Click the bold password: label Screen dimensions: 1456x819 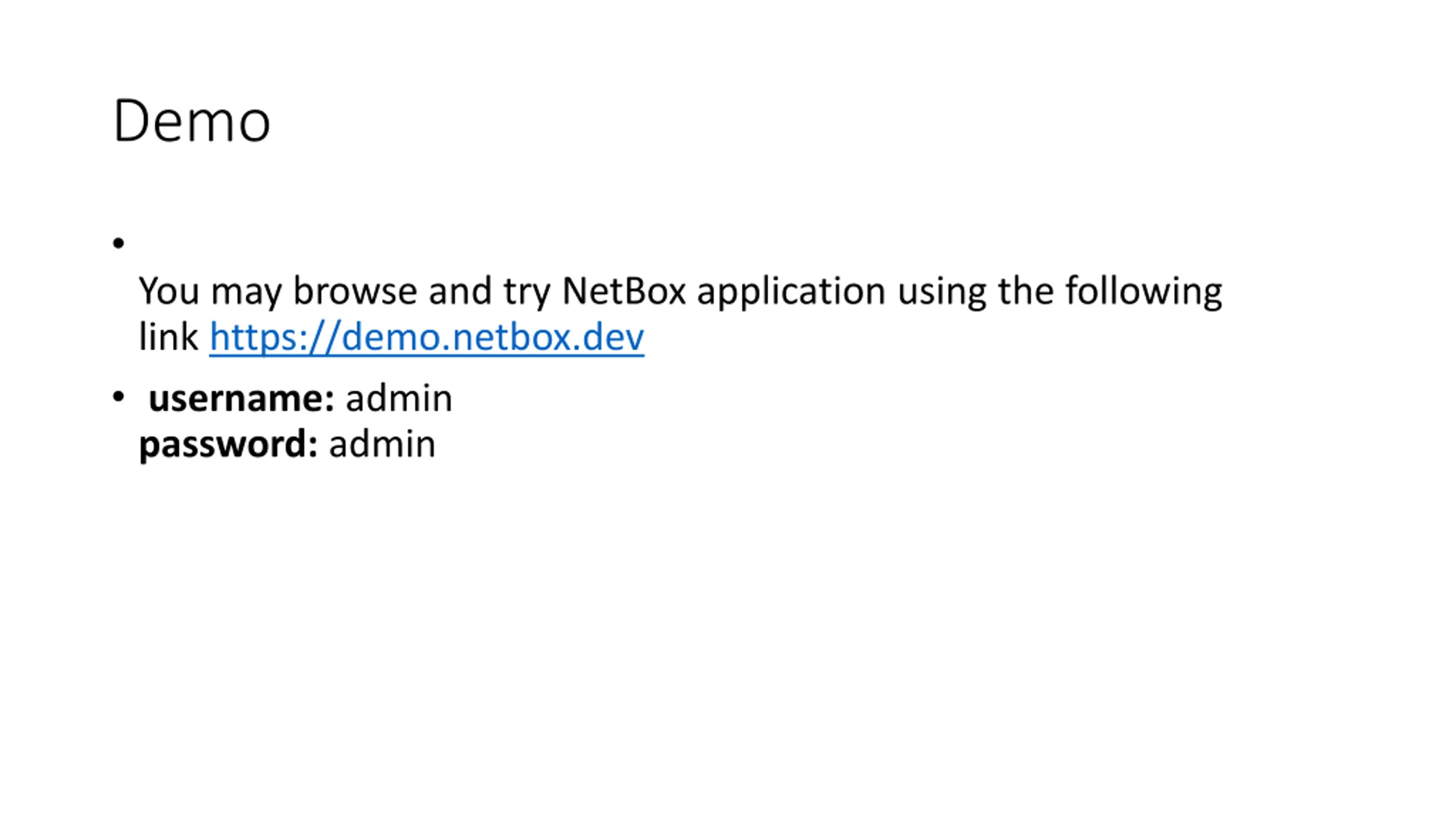tap(228, 444)
